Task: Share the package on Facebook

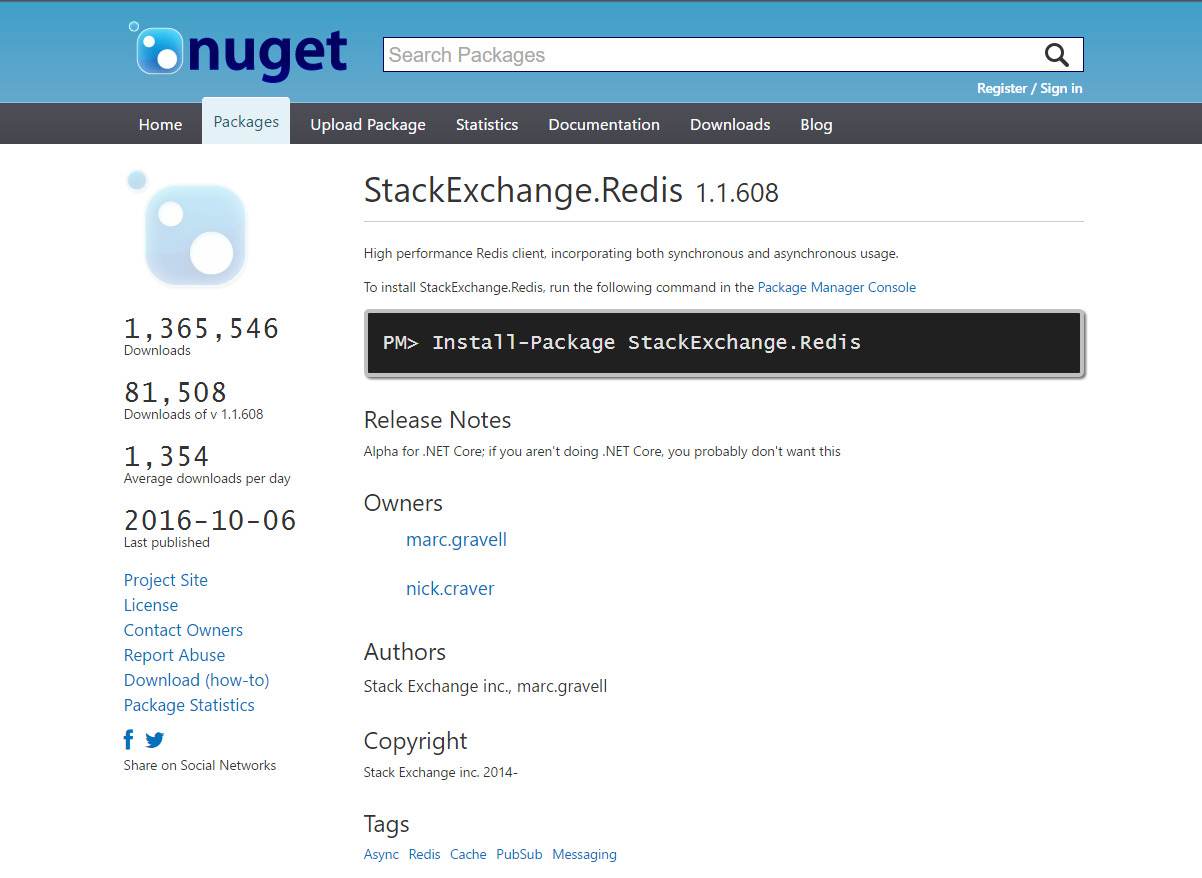Action: (128, 739)
